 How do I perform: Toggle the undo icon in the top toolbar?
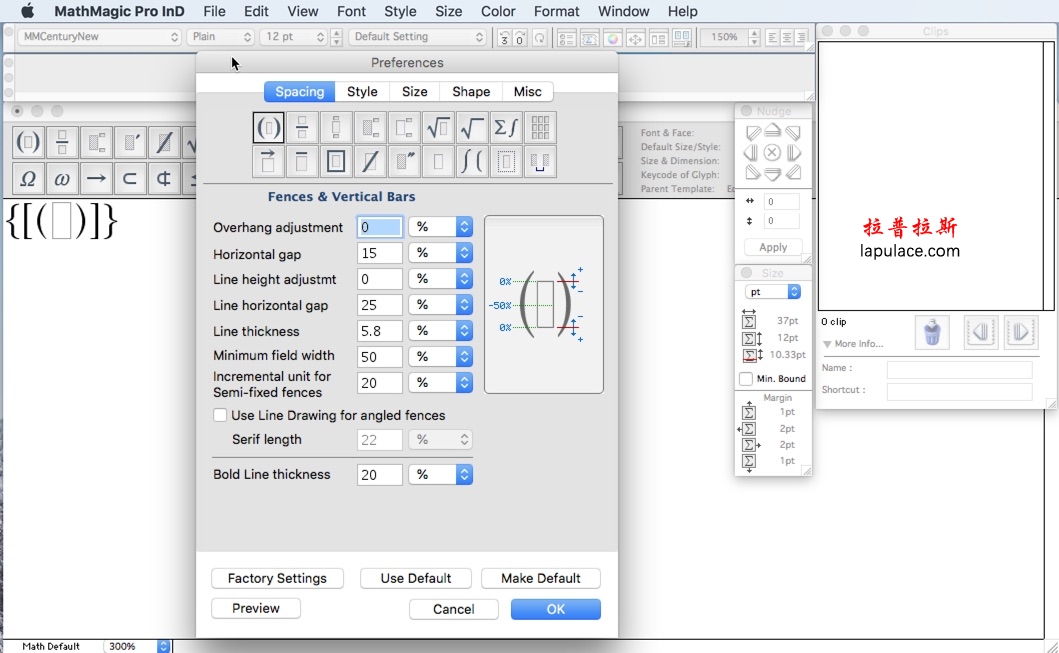(x=503, y=37)
